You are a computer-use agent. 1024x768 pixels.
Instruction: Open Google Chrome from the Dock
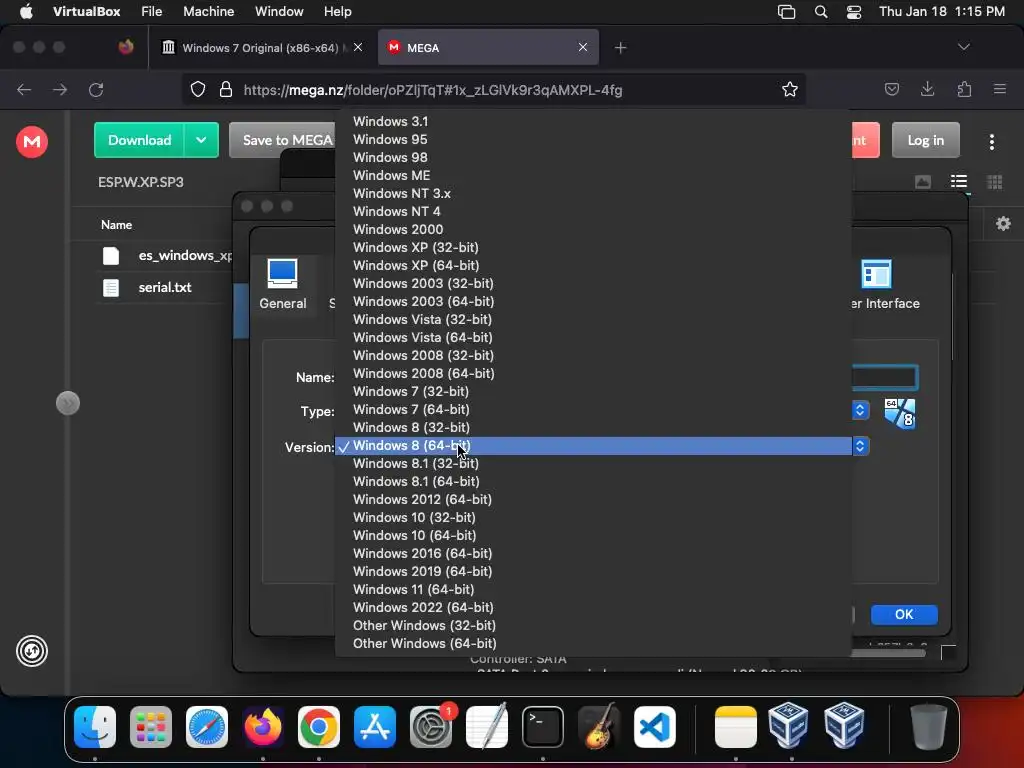click(319, 727)
